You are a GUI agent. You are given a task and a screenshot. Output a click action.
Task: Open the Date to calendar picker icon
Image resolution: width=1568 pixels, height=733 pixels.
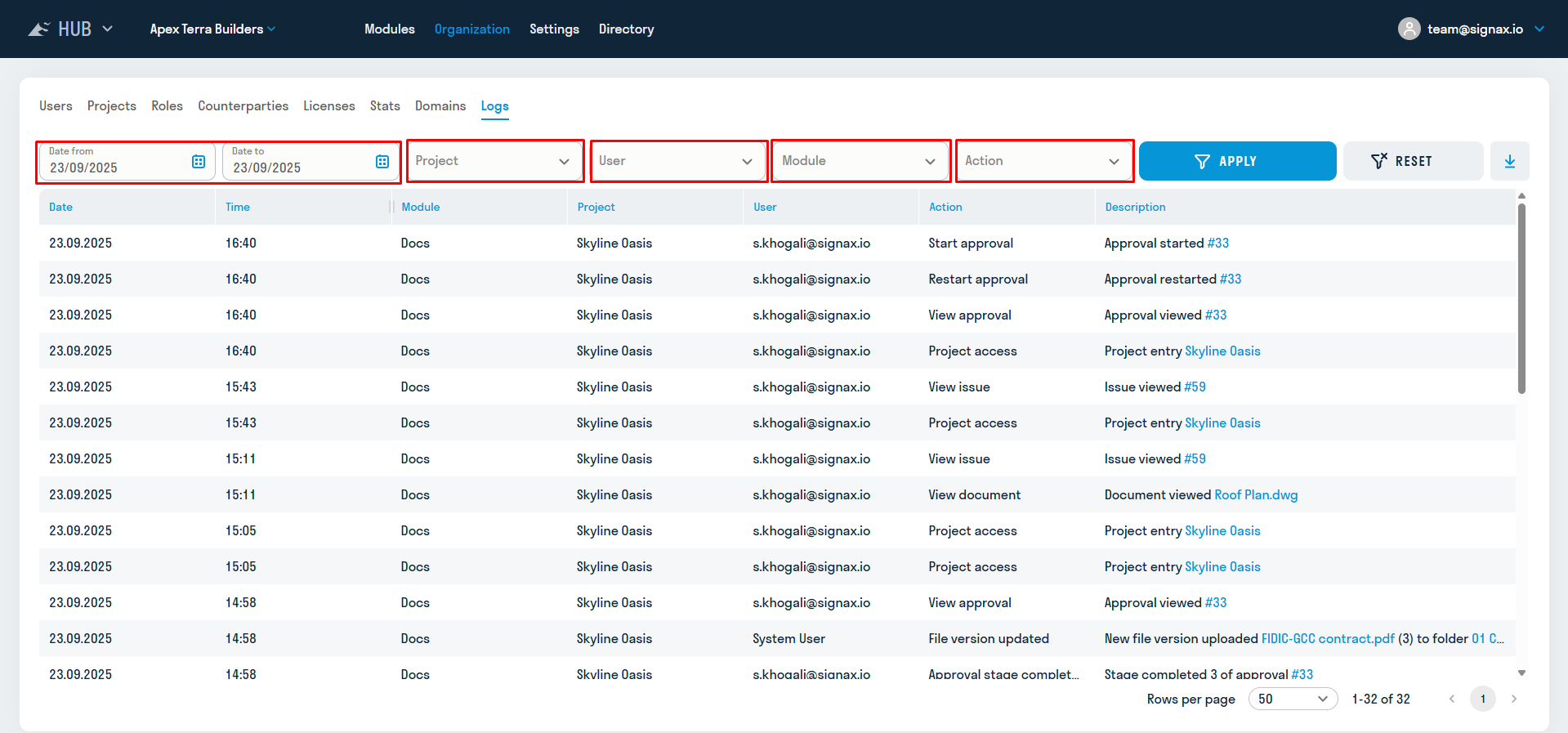(x=382, y=161)
